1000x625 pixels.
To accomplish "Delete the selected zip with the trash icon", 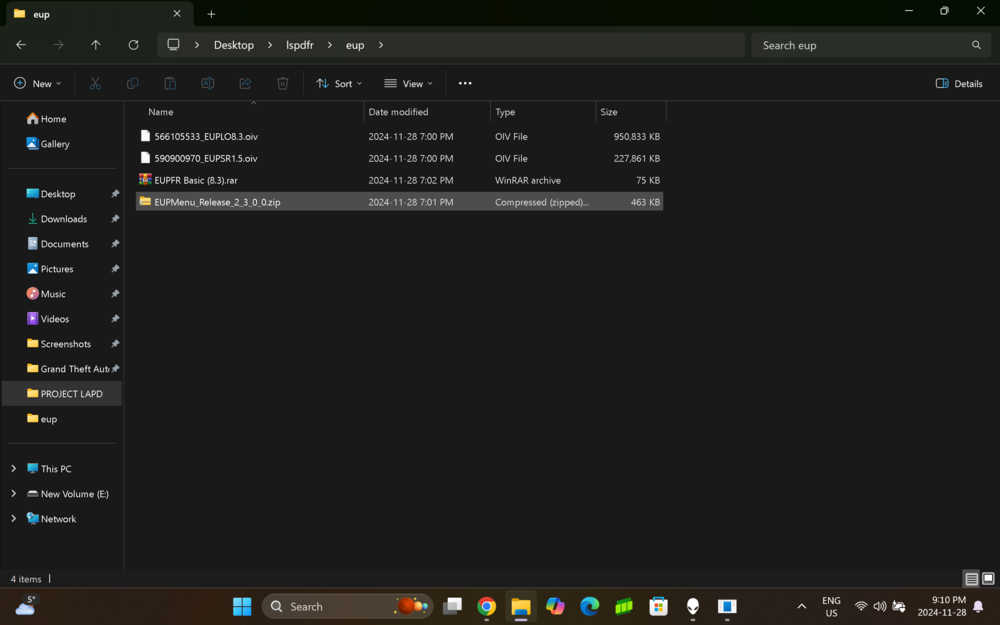I will 283,83.
